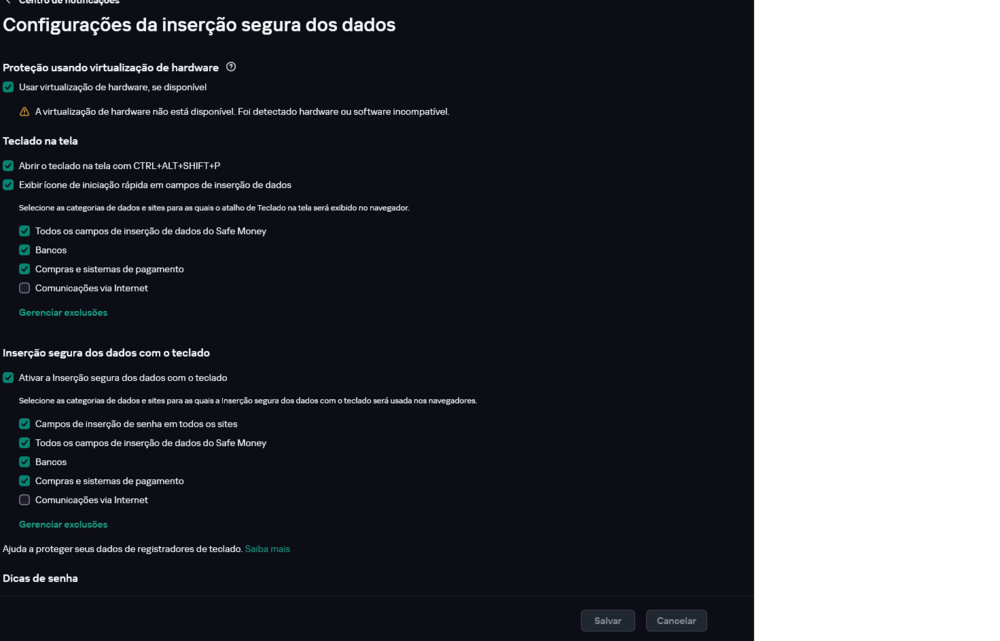Toggle 'Bancos' checkbox under 'Teclado na tela'

click(25, 250)
